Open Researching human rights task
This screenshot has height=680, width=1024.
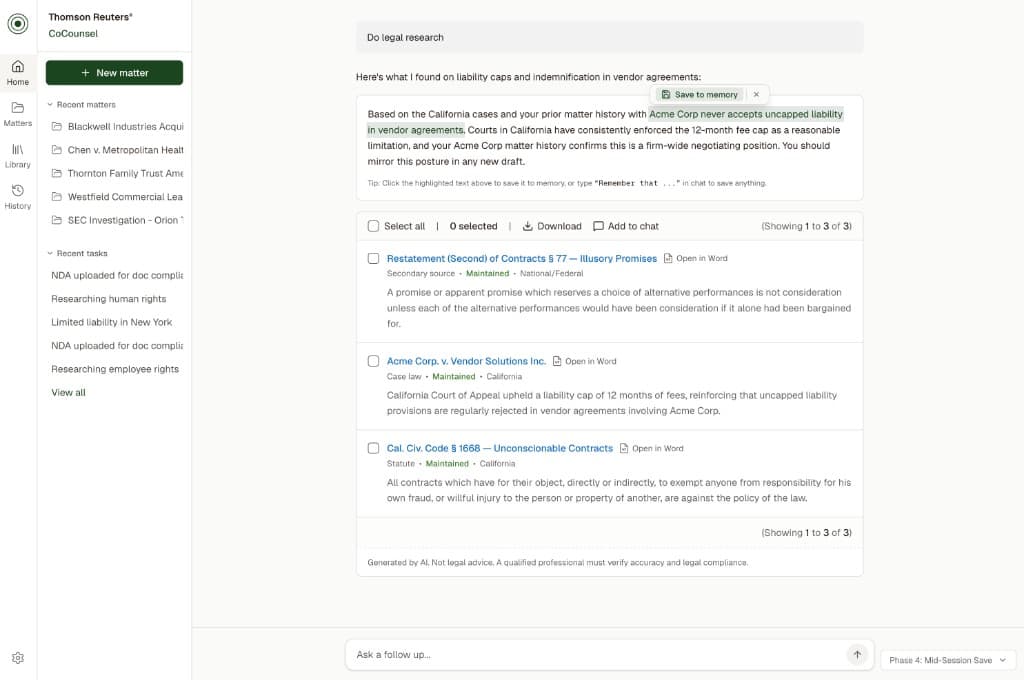pos(109,299)
